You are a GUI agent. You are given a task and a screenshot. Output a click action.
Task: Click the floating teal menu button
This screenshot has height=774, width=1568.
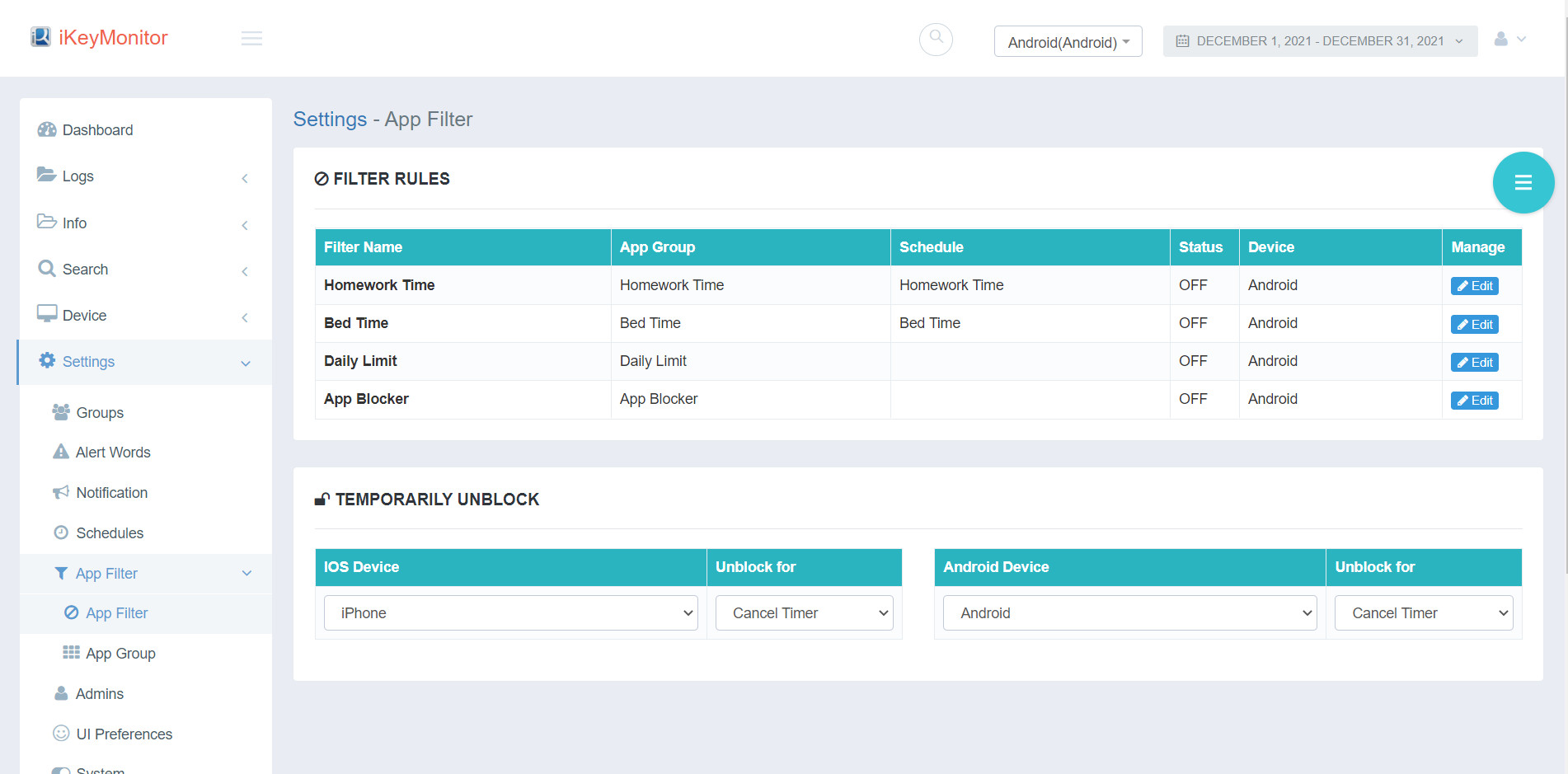pyautogui.click(x=1523, y=182)
